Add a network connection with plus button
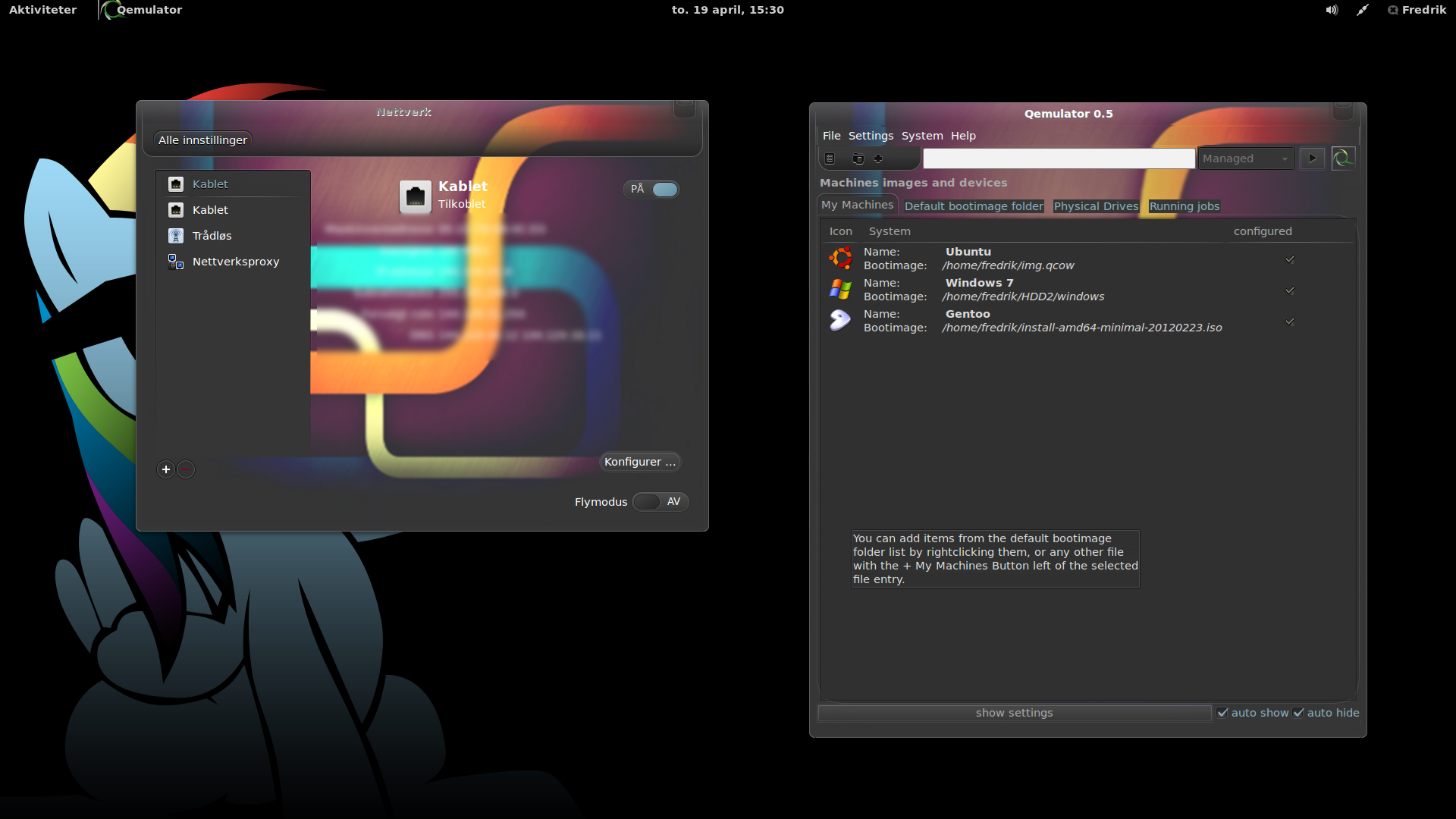1456x819 pixels. click(x=166, y=469)
